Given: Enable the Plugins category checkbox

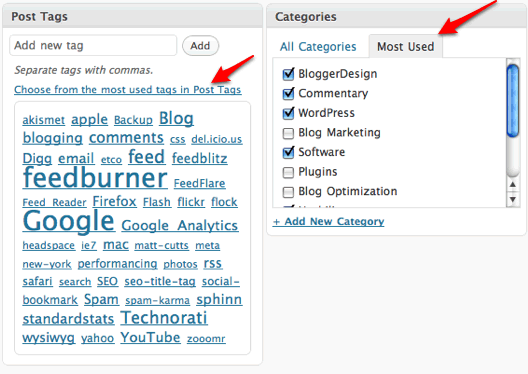Looking at the screenshot, I should click(x=288, y=172).
